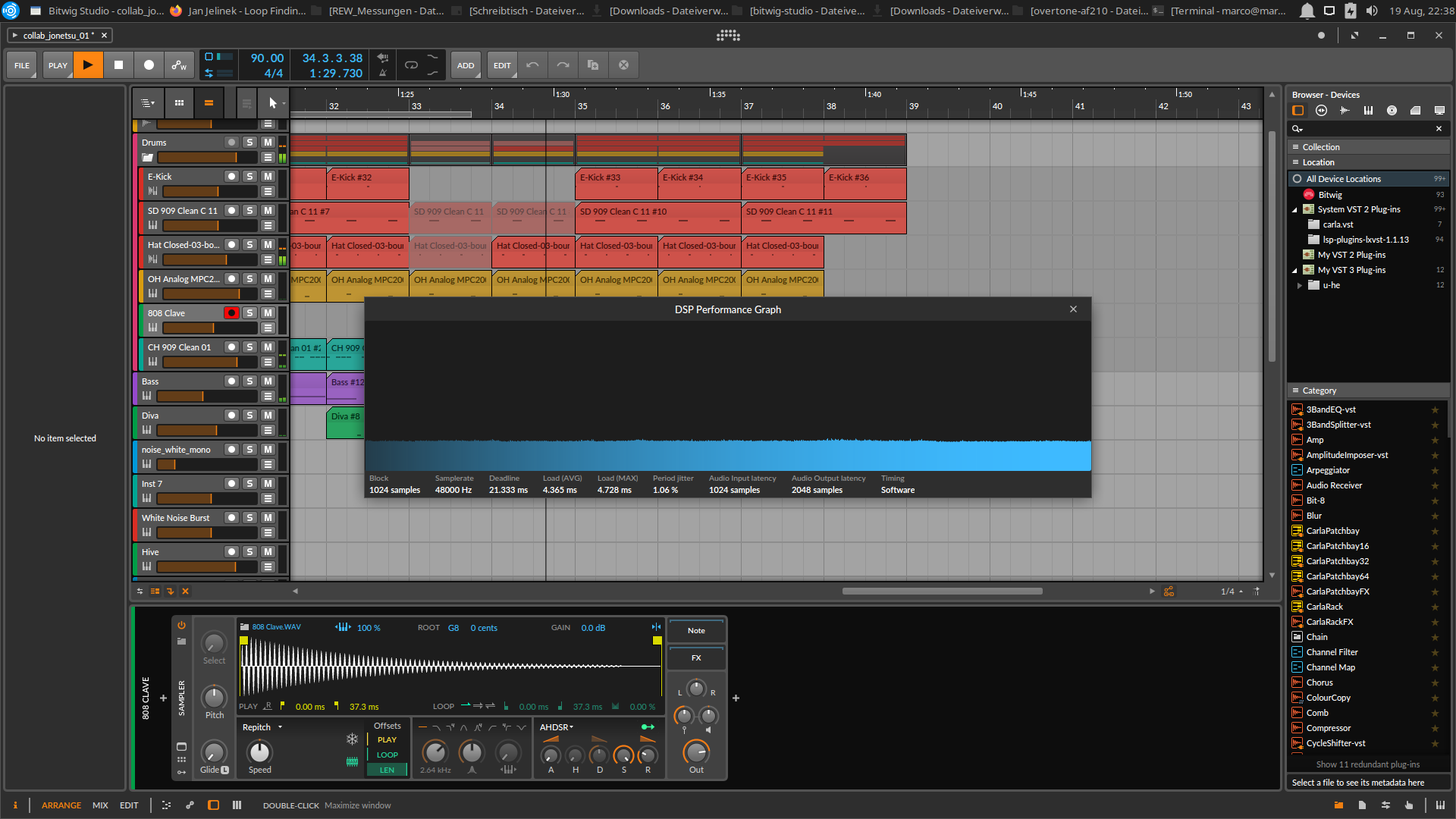Open the ADD menu

466,65
